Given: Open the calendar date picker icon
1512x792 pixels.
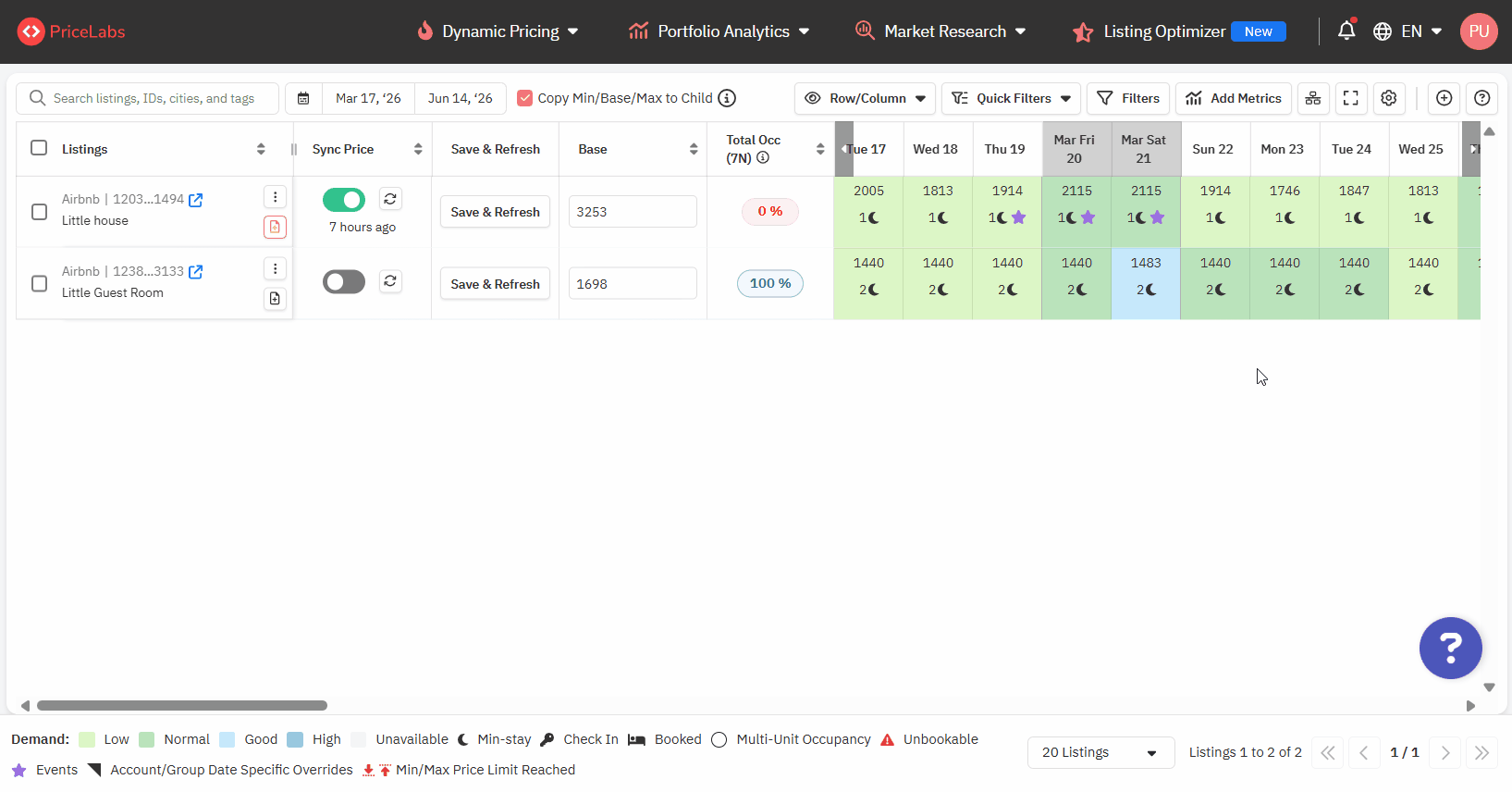Looking at the screenshot, I should pos(303,98).
